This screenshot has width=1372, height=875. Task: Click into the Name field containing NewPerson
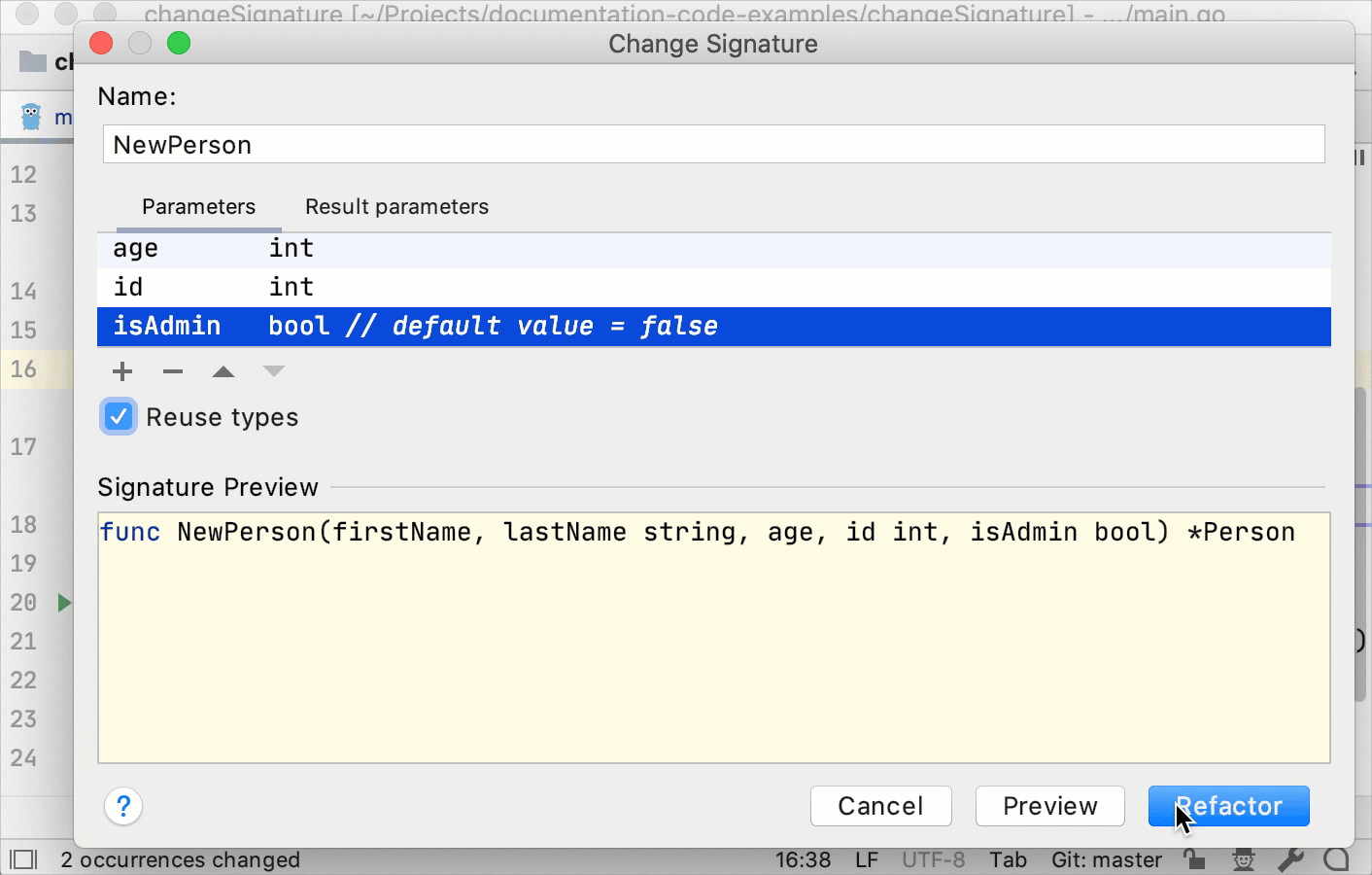click(713, 145)
